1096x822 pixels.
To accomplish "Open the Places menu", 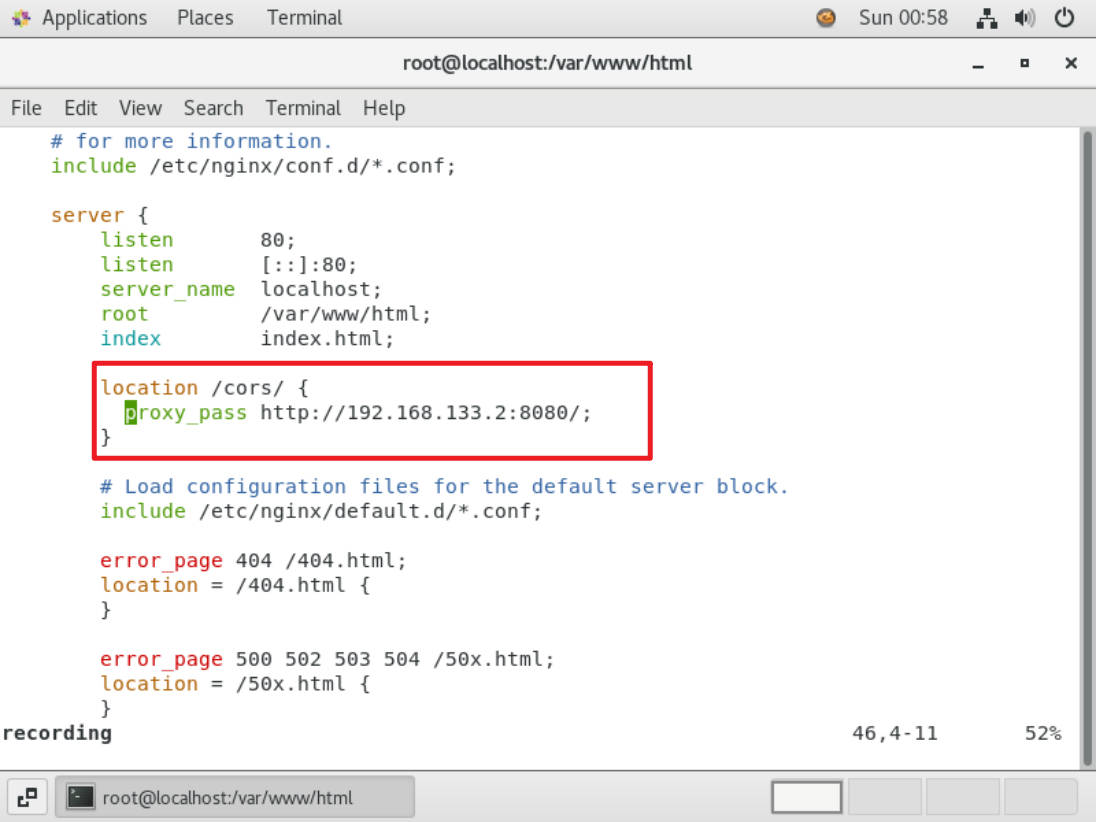I will click(206, 18).
